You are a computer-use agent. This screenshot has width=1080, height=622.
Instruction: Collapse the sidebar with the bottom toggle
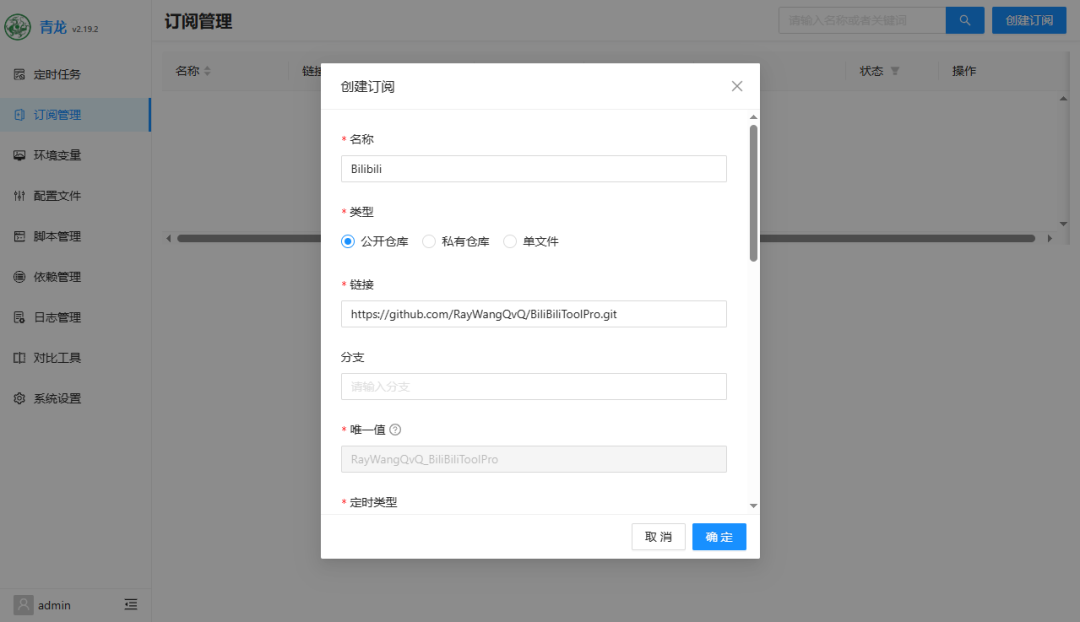coord(130,604)
